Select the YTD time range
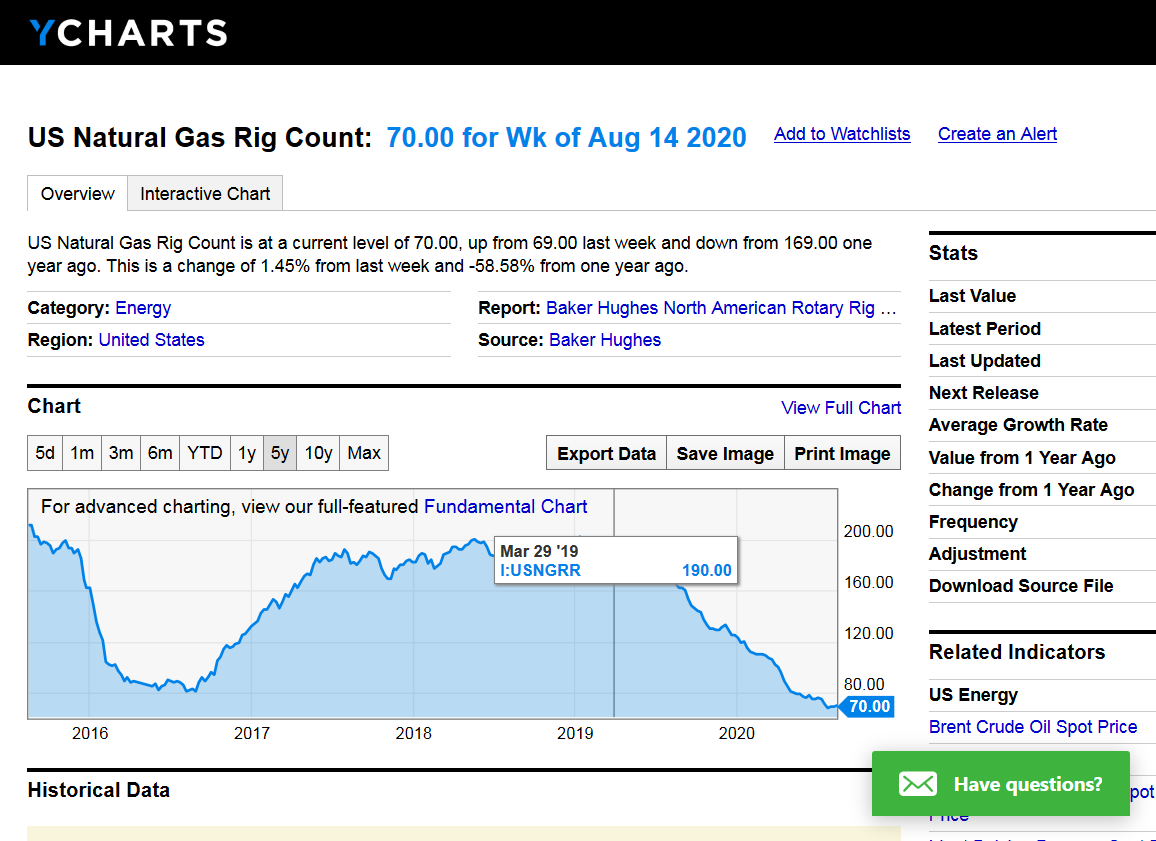Image resolution: width=1156 pixels, height=841 pixels. click(205, 453)
